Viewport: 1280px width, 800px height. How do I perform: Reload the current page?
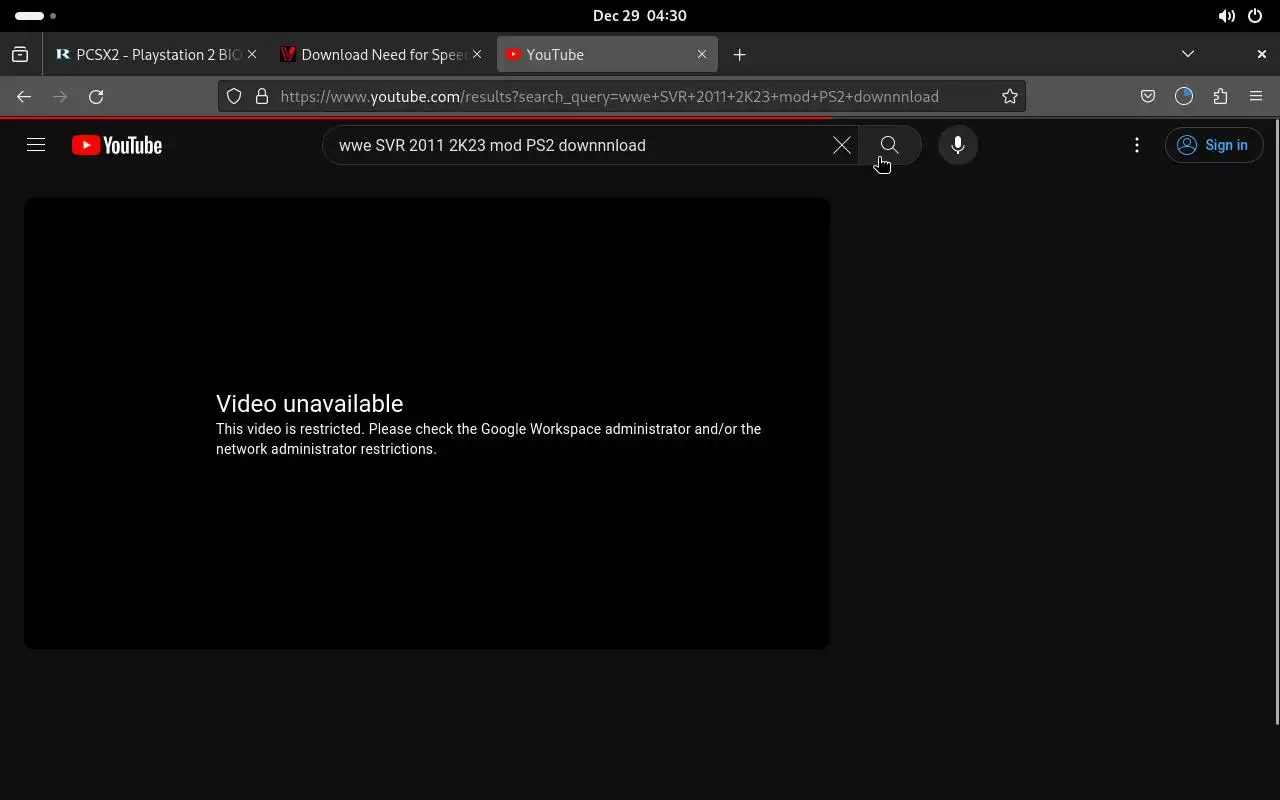coord(96,96)
